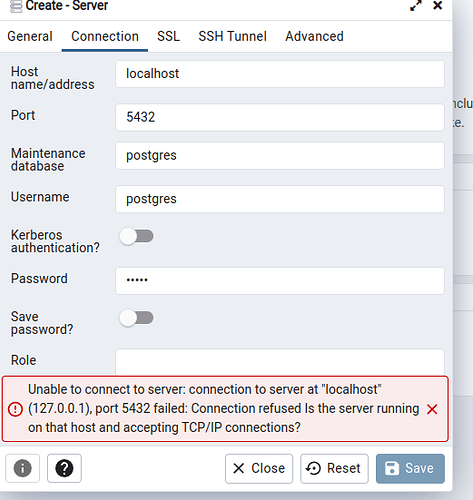
Task: Open the question mark help button
Action: pyautogui.click(x=64, y=468)
